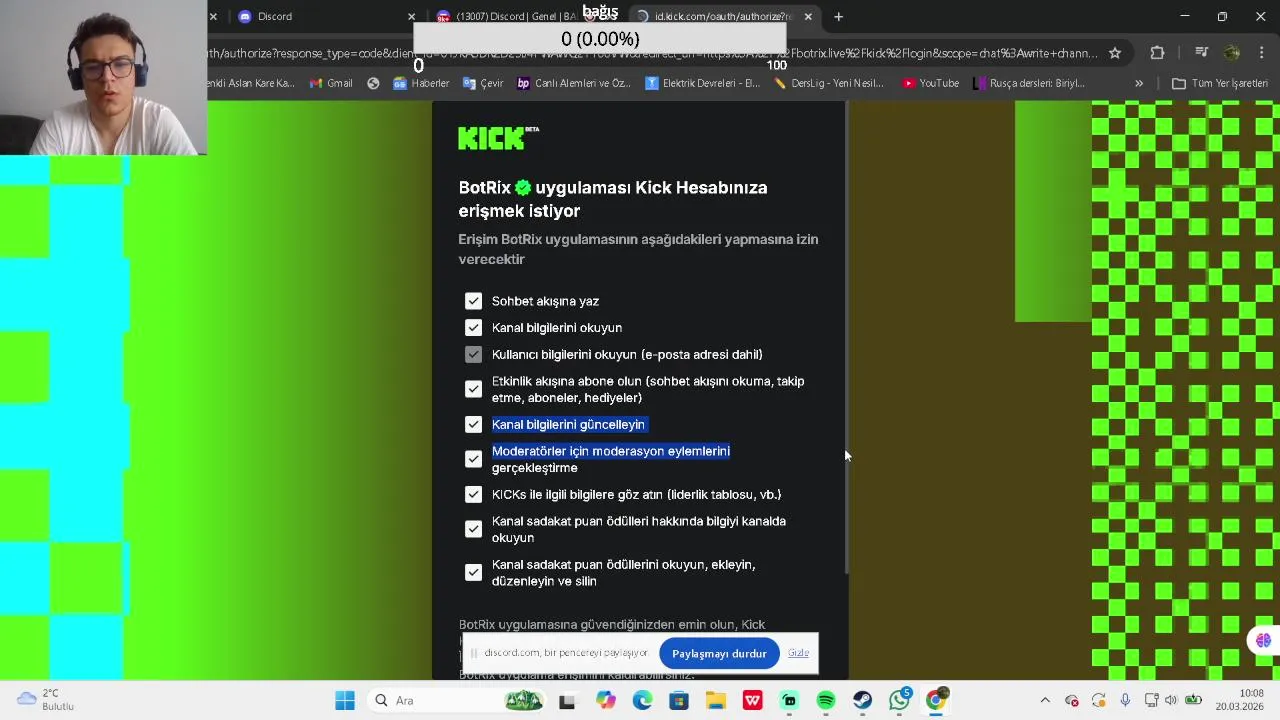
Task: Open Çevir bookmark
Action: click(x=483, y=83)
